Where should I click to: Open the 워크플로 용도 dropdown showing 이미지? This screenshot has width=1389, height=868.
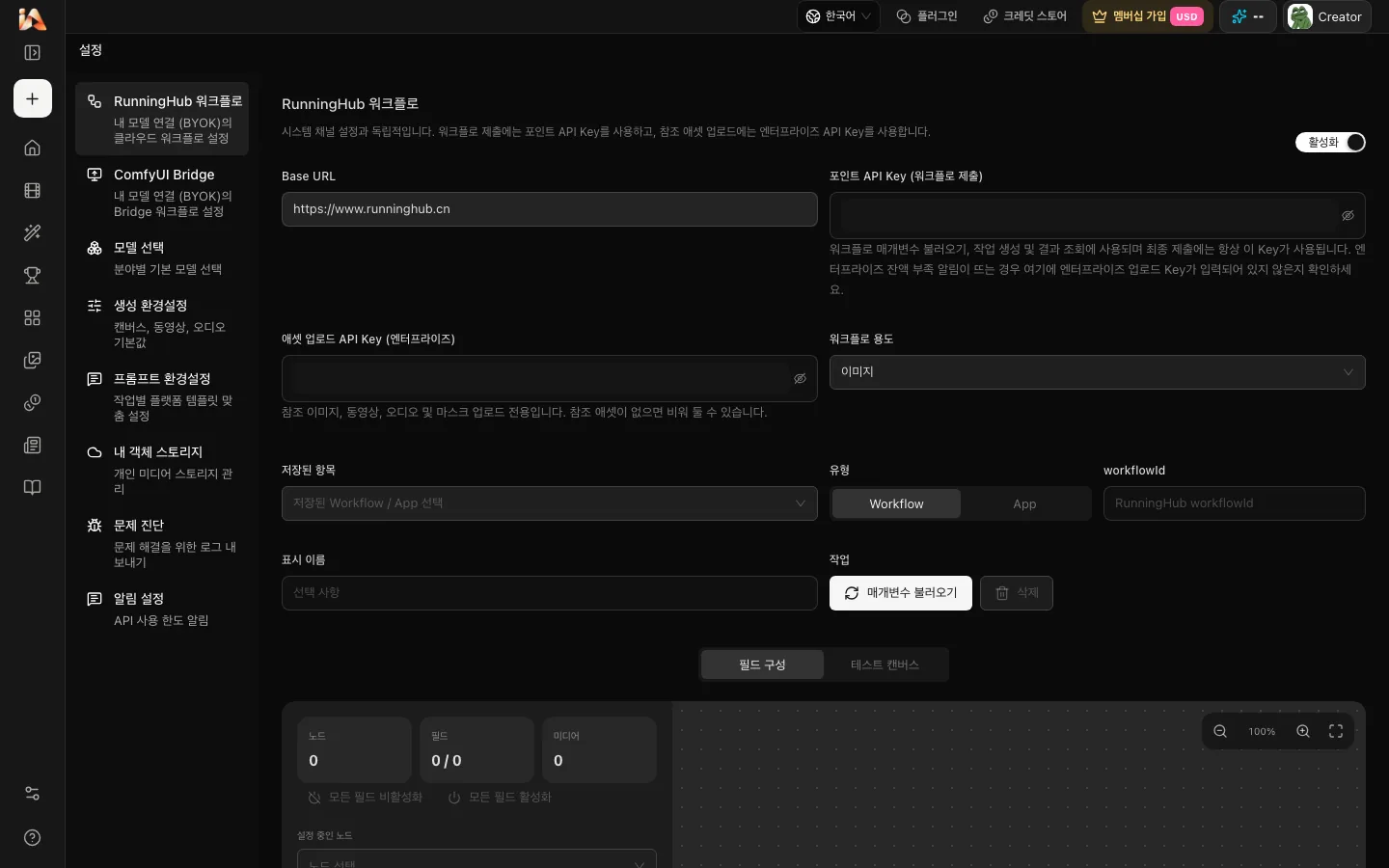(x=1097, y=372)
